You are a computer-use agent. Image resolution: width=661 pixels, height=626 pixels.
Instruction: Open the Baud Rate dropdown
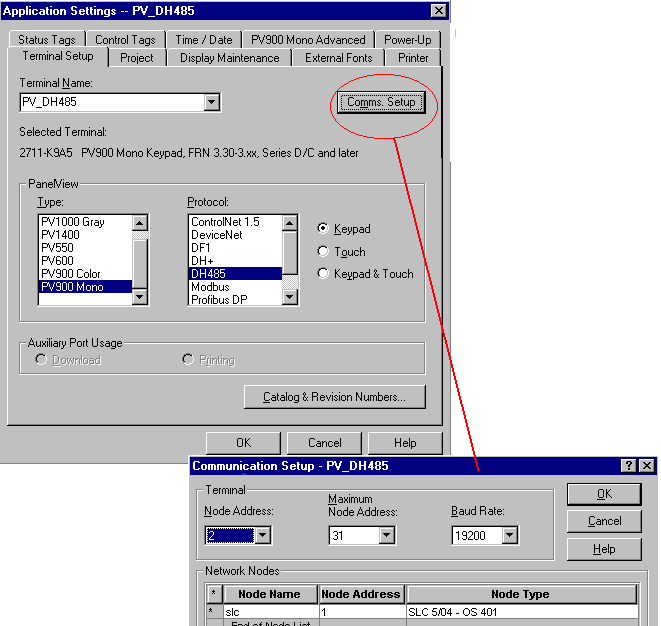pos(510,536)
